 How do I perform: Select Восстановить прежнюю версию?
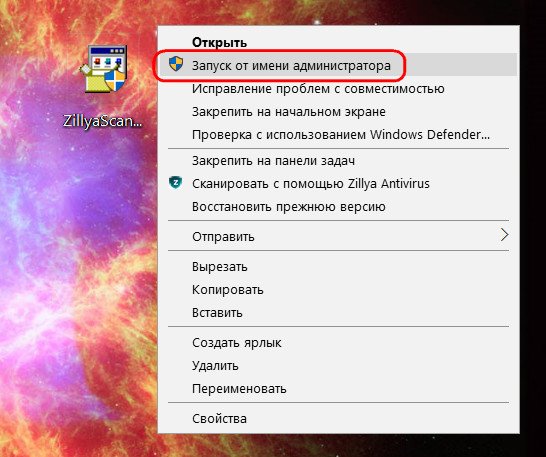point(338,207)
